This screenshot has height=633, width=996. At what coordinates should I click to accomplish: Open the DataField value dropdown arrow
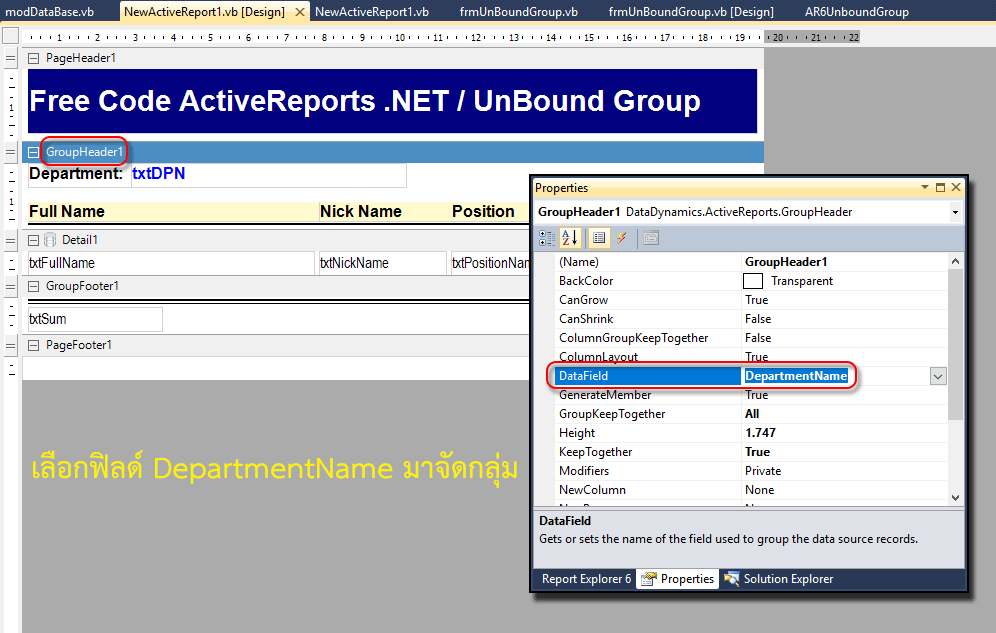pos(938,376)
